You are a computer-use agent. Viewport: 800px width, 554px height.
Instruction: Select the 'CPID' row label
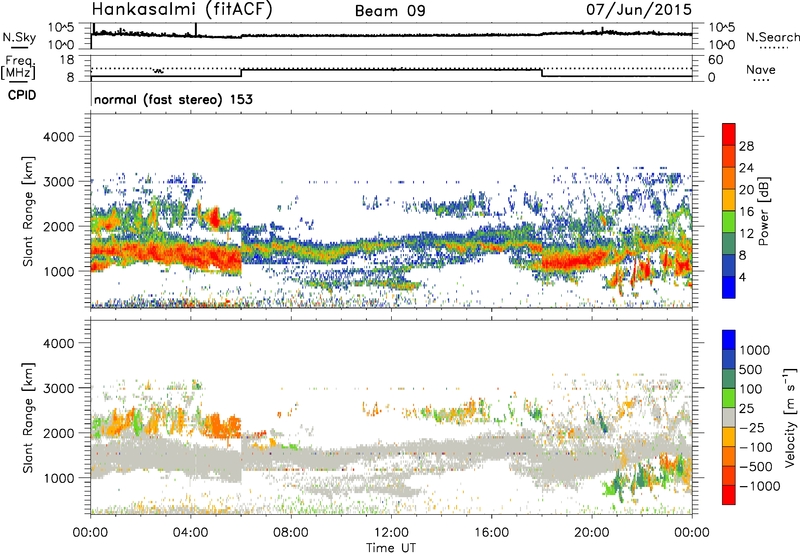click(22, 95)
